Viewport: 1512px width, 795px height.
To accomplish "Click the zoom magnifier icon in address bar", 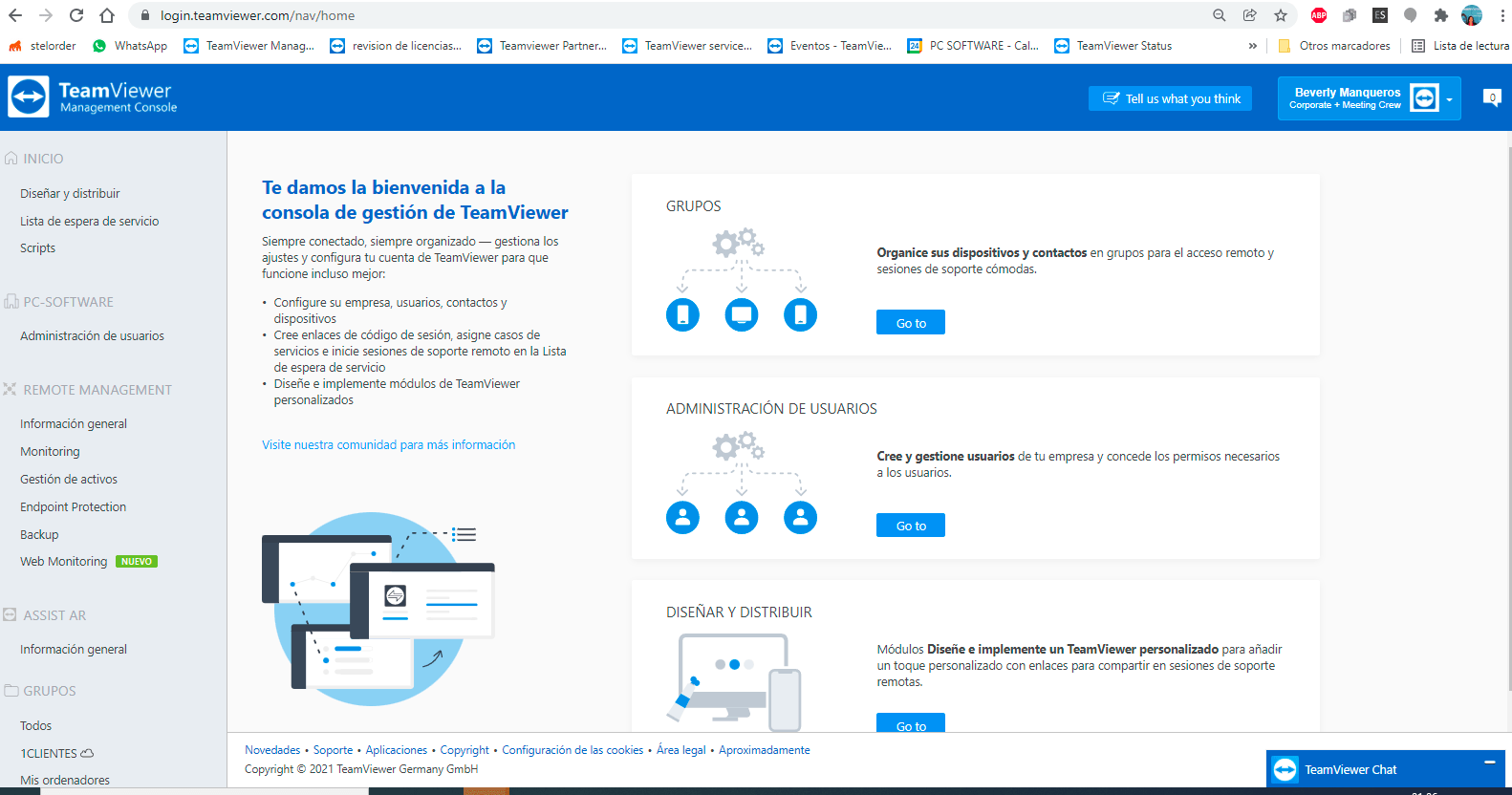I will (1220, 15).
